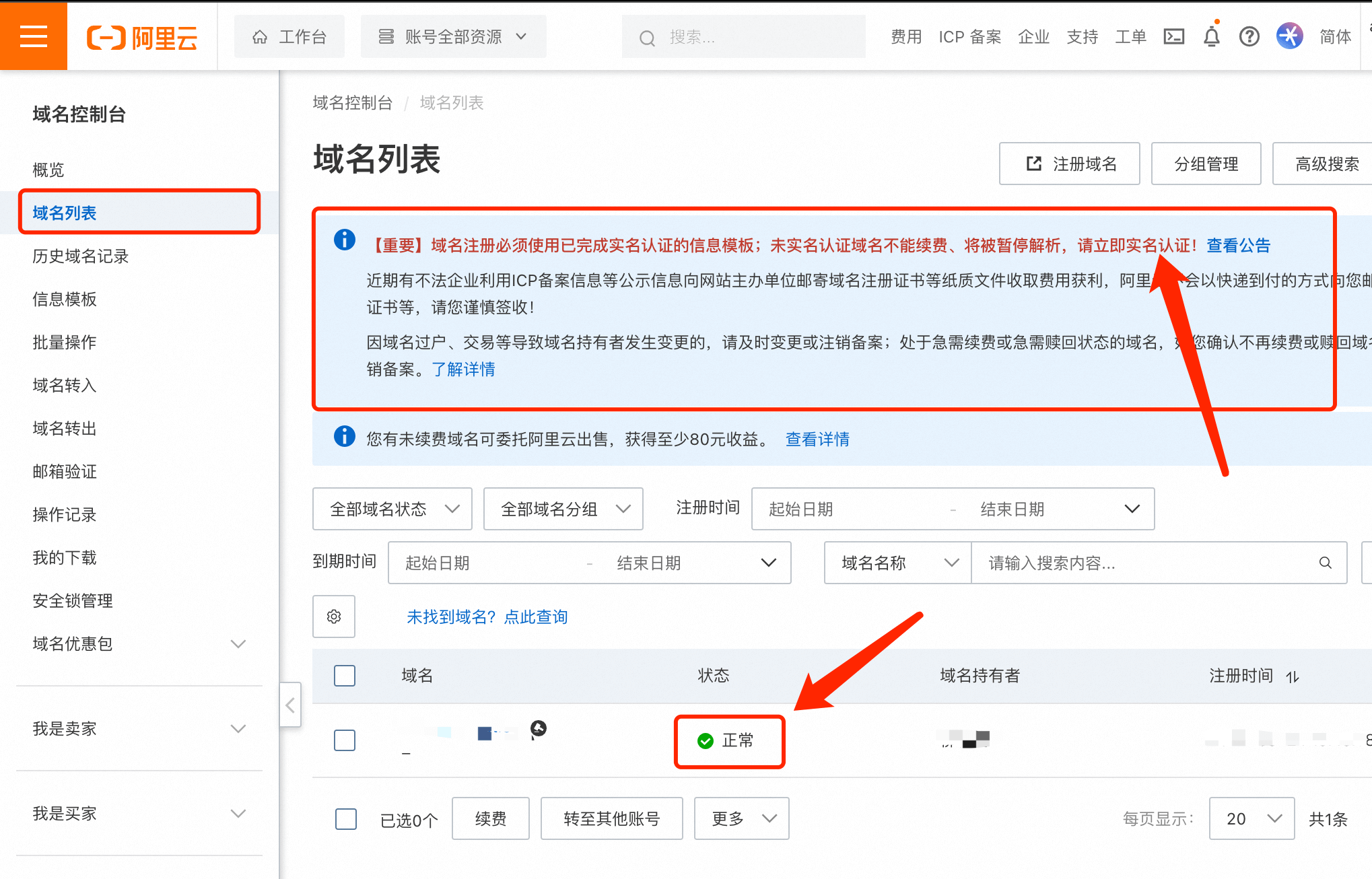Open the 工单 menu

point(1131,37)
